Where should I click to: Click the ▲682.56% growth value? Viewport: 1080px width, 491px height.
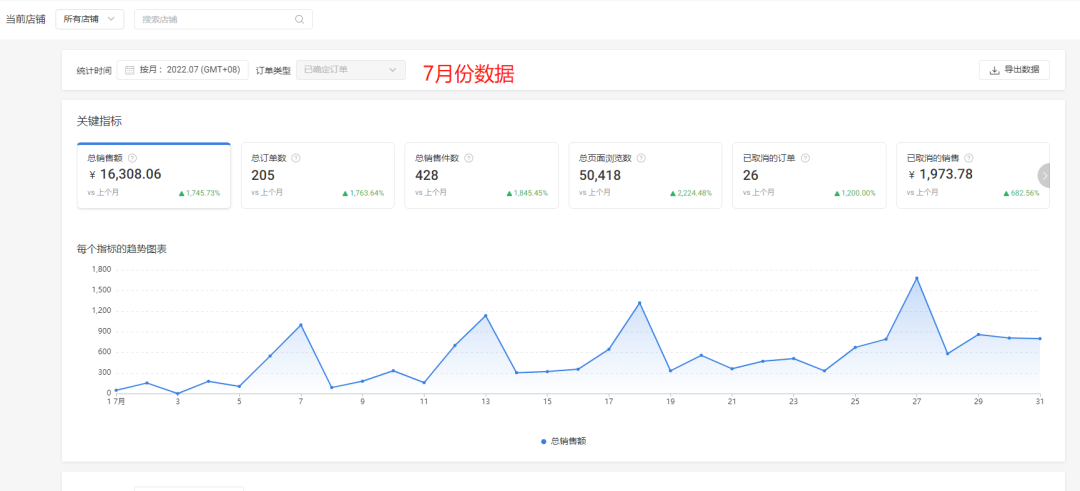click(x=1021, y=194)
